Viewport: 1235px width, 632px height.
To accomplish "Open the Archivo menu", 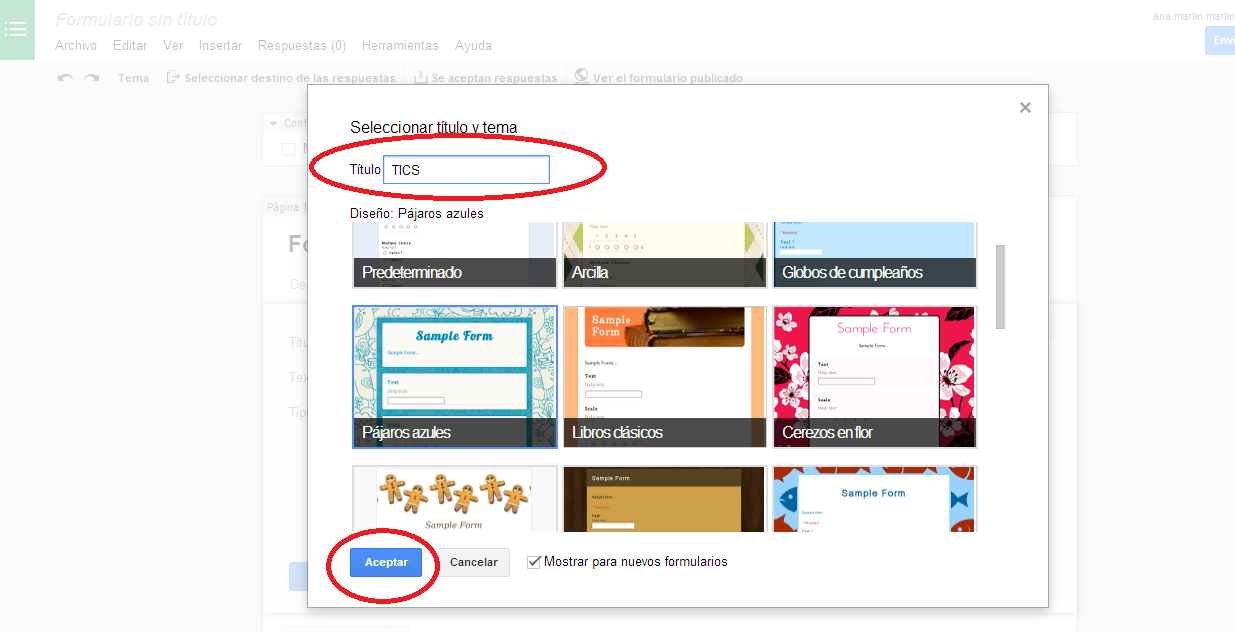I will point(76,46).
